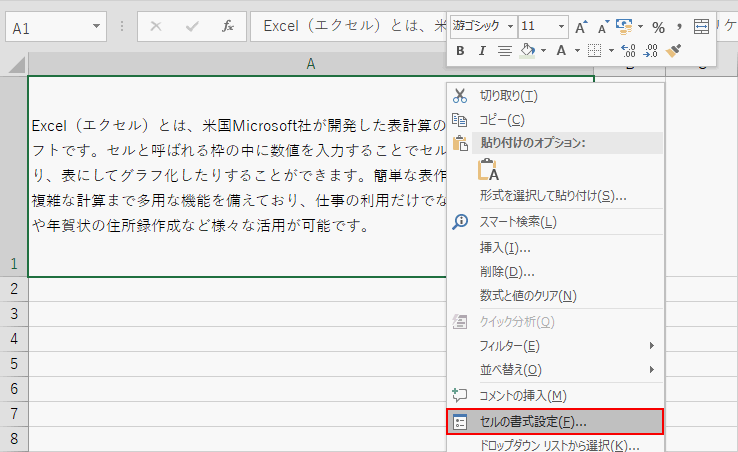The image size is (738, 452).
Task: Select row 7 header
Action: pyautogui.click(x=14, y=413)
